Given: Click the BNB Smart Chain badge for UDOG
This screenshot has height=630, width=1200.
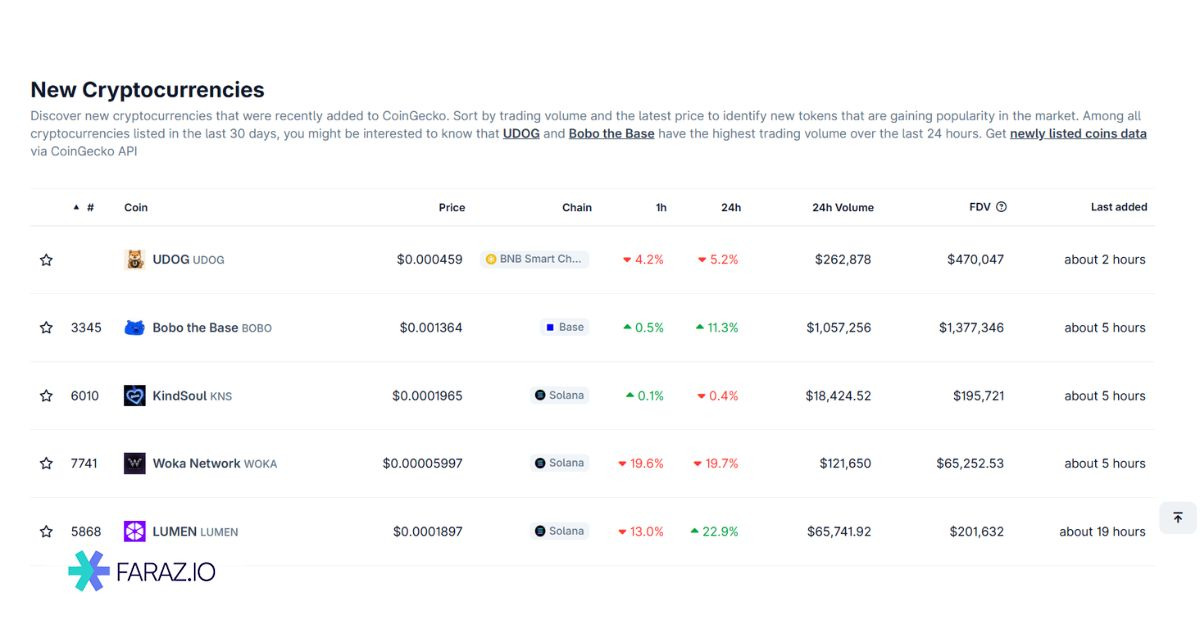Looking at the screenshot, I should point(534,259).
